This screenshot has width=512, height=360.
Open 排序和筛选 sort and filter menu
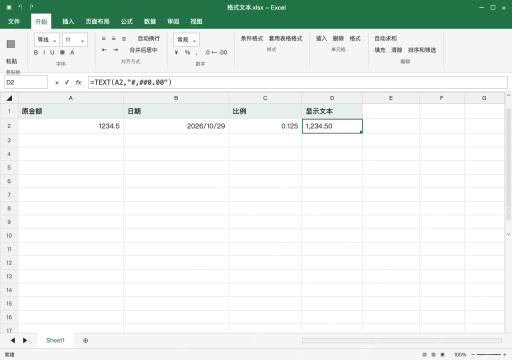(x=422, y=50)
